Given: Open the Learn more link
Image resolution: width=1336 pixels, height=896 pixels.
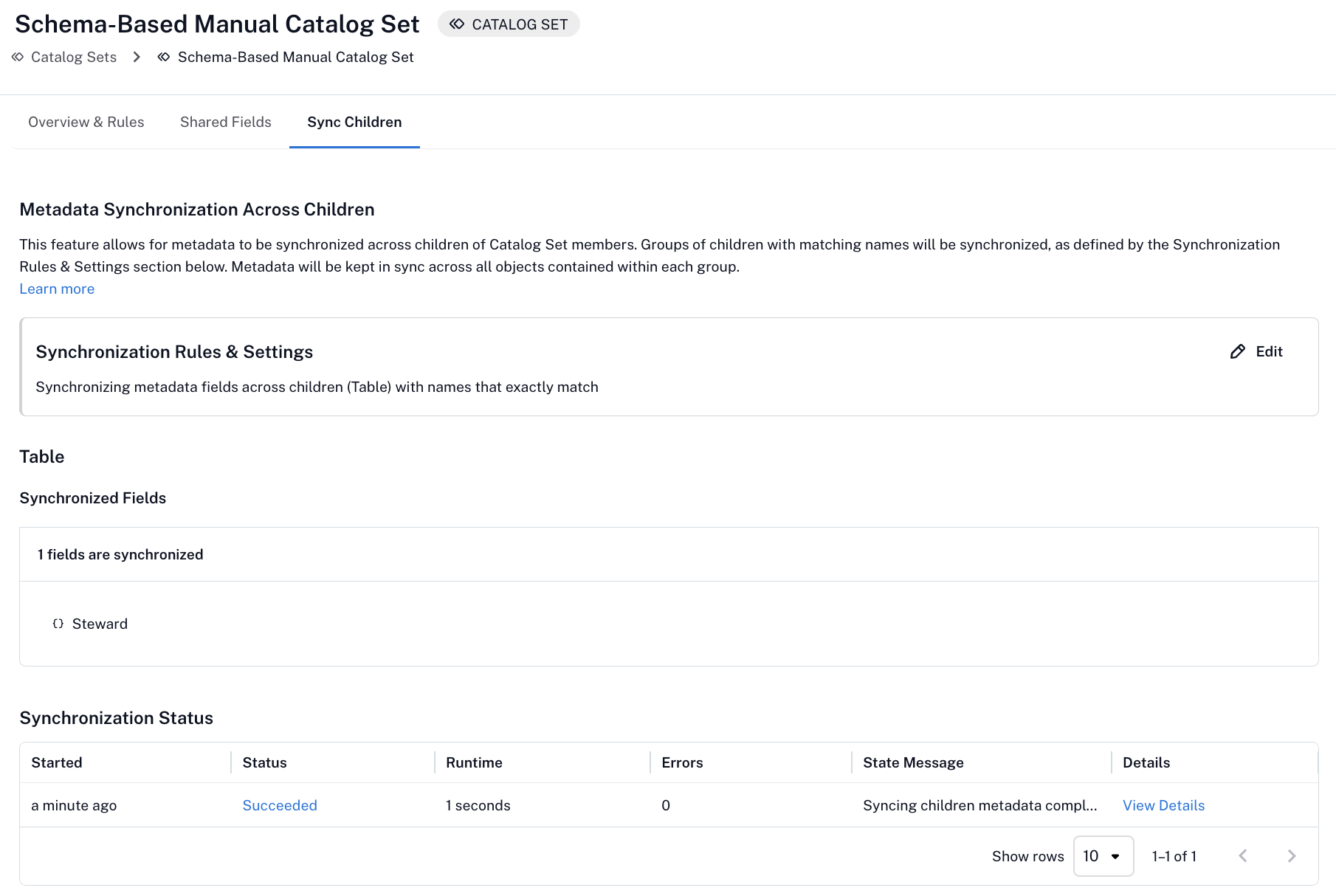Looking at the screenshot, I should pos(57,289).
